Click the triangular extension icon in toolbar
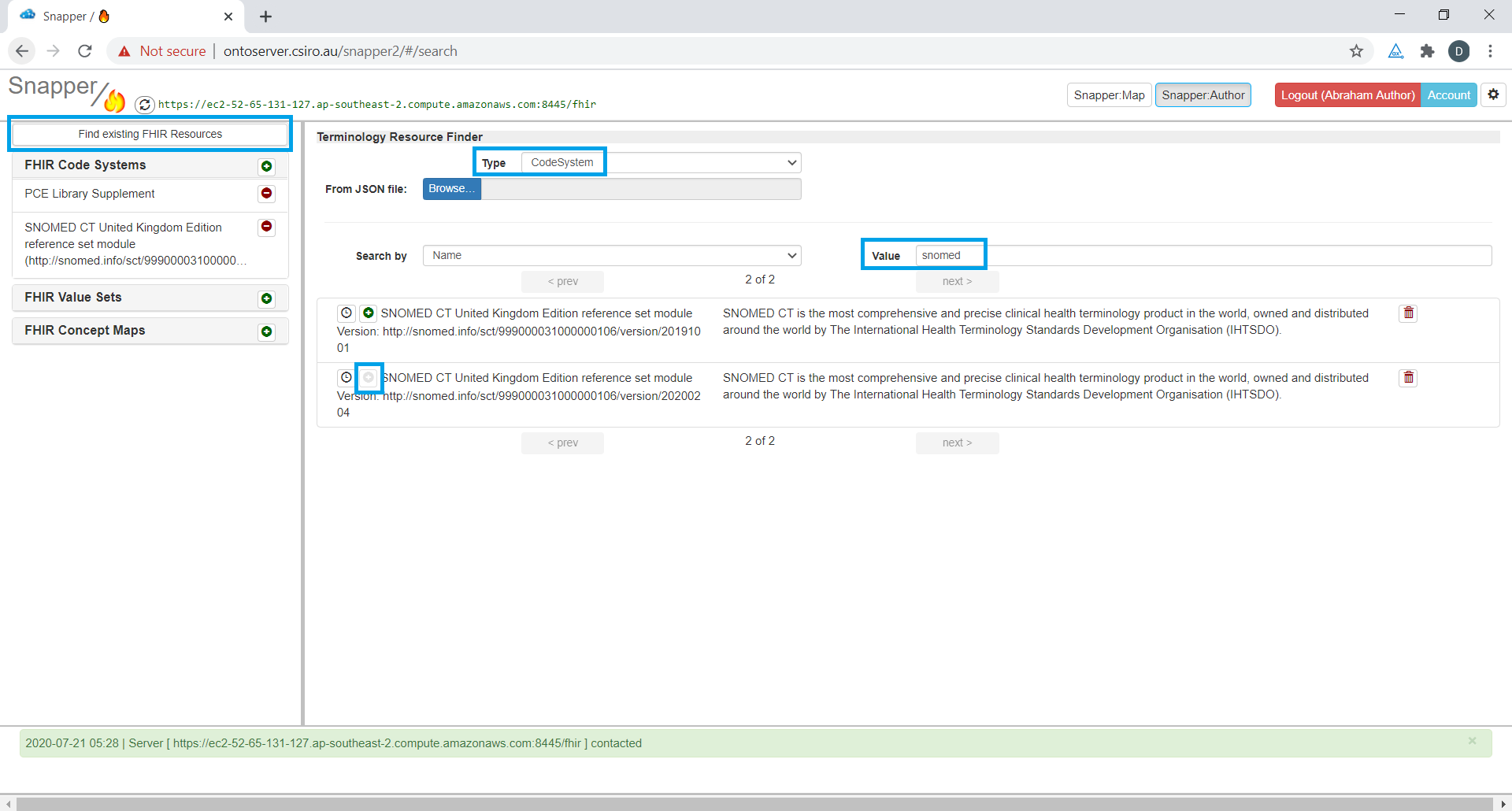Screen dimensions: 1512x811 (1395, 51)
